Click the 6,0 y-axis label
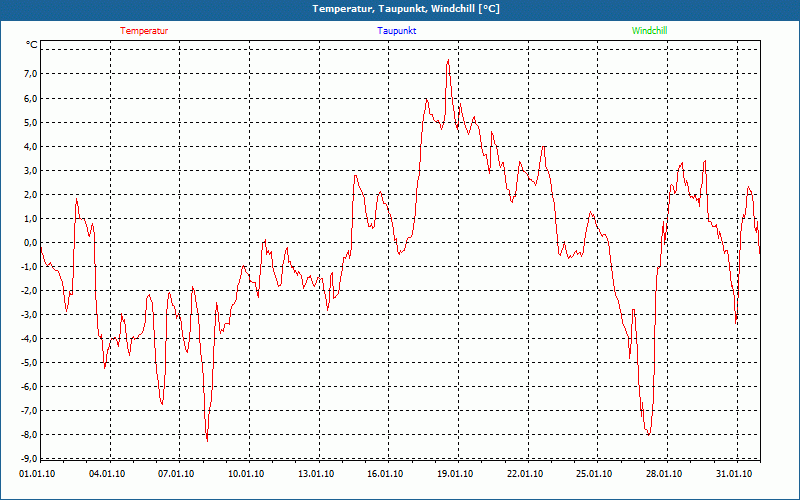Viewport: 800px width, 500px height. (31, 98)
